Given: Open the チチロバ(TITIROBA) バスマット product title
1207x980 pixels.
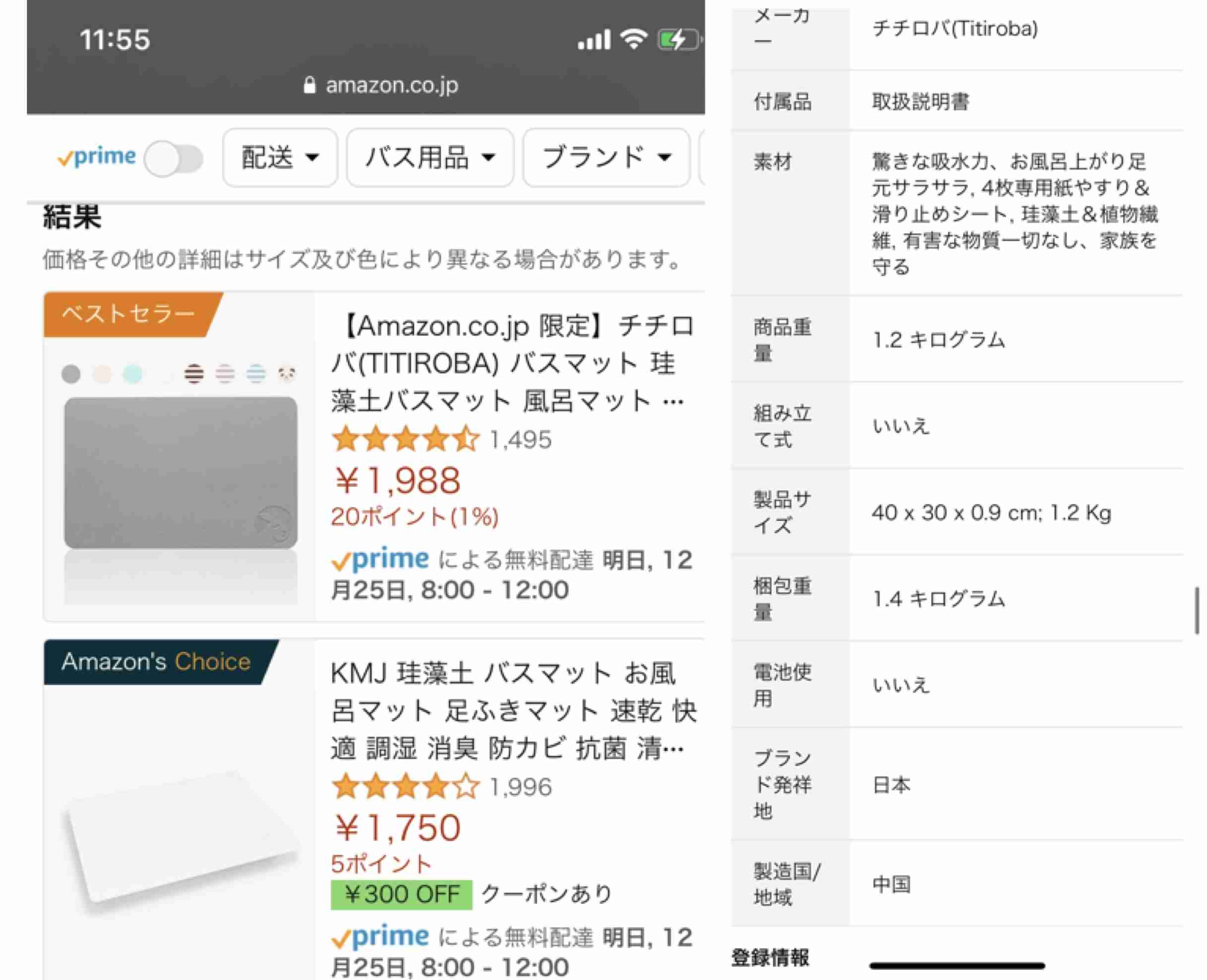Looking at the screenshot, I should [x=512, y=363].
